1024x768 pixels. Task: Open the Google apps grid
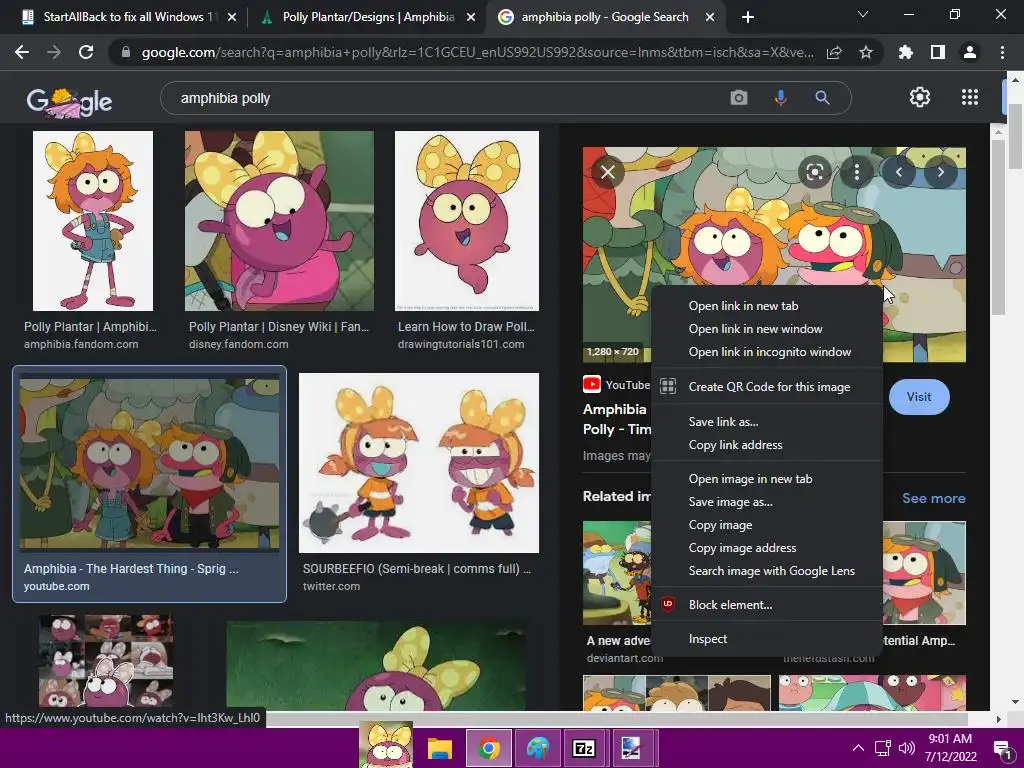tap(970, 97)
